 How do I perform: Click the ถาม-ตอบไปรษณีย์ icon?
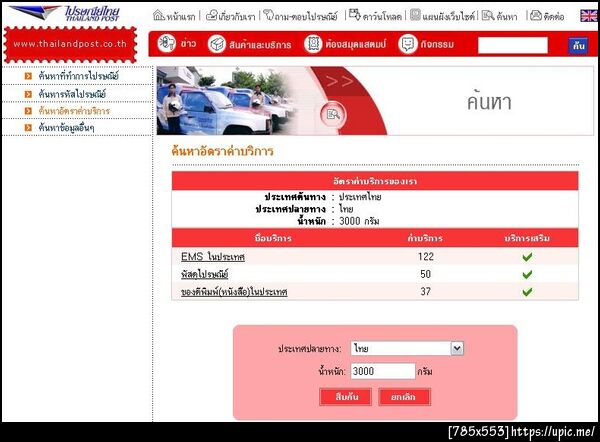point(269,15)
